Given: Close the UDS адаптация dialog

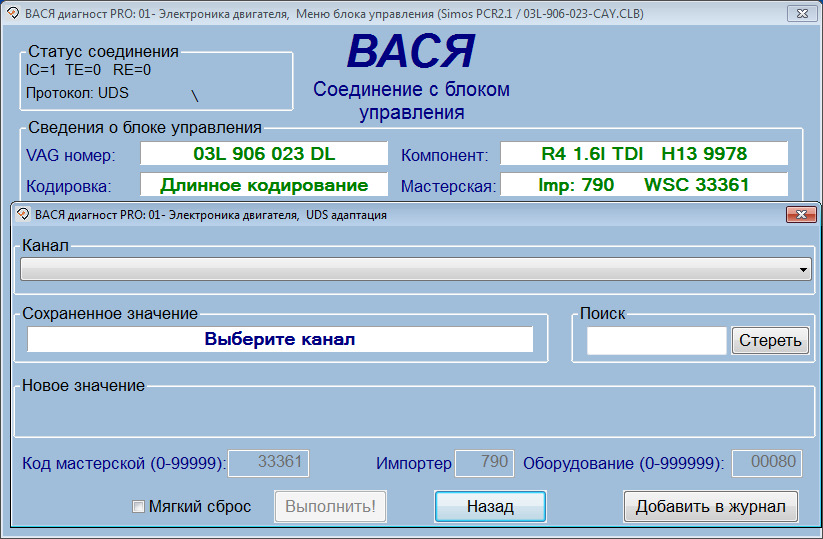Looking at the screenshot, I should pos(801,214).
